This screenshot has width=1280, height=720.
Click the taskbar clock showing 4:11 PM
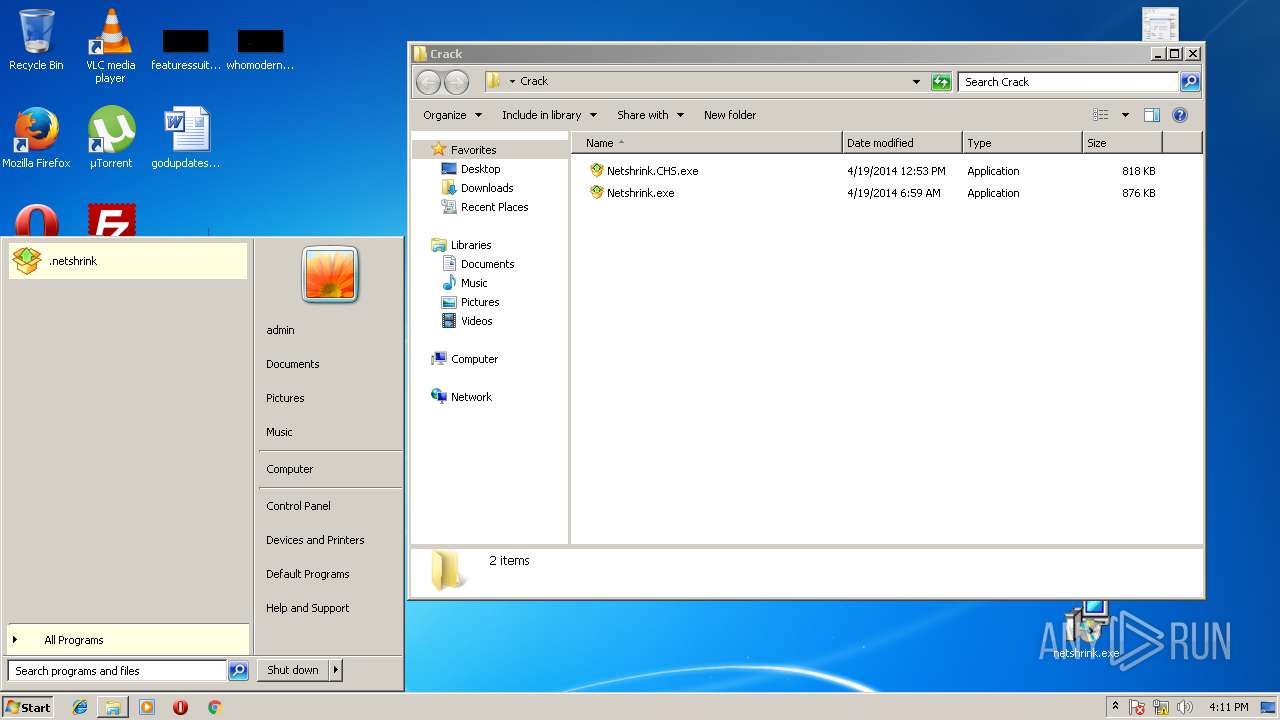click(x=1228, y=707)
